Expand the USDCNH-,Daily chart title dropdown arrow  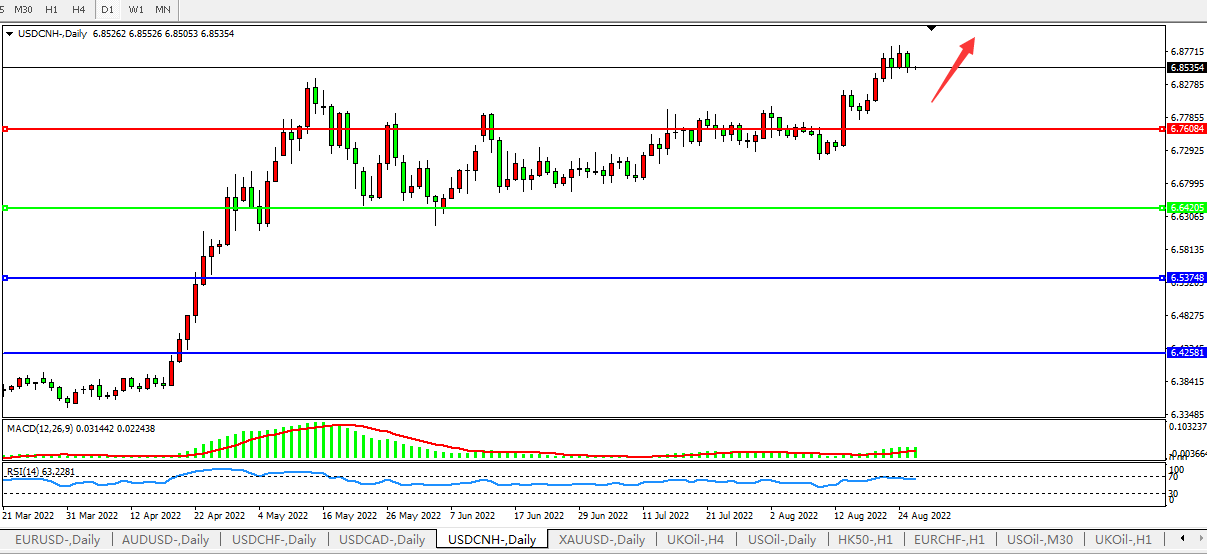pyautogui.click(x=9, y=34)
